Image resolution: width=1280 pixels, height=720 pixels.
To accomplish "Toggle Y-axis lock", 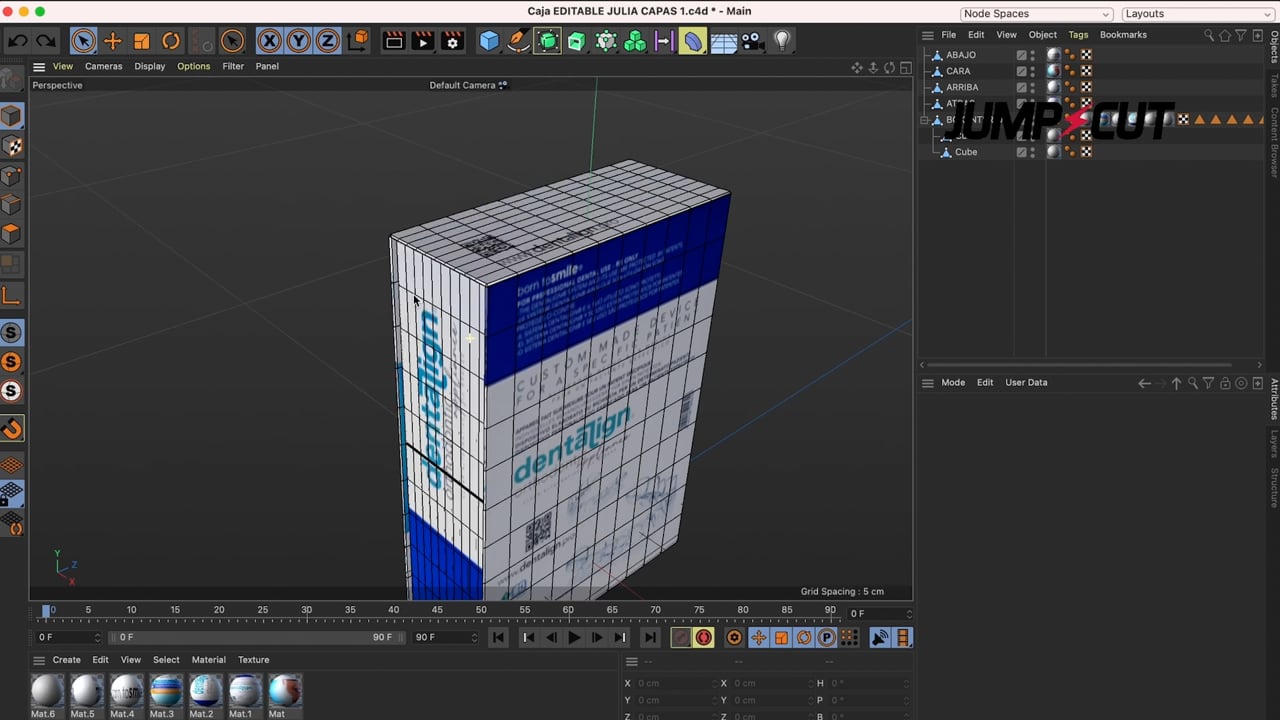I will click(x=298, y=41).
